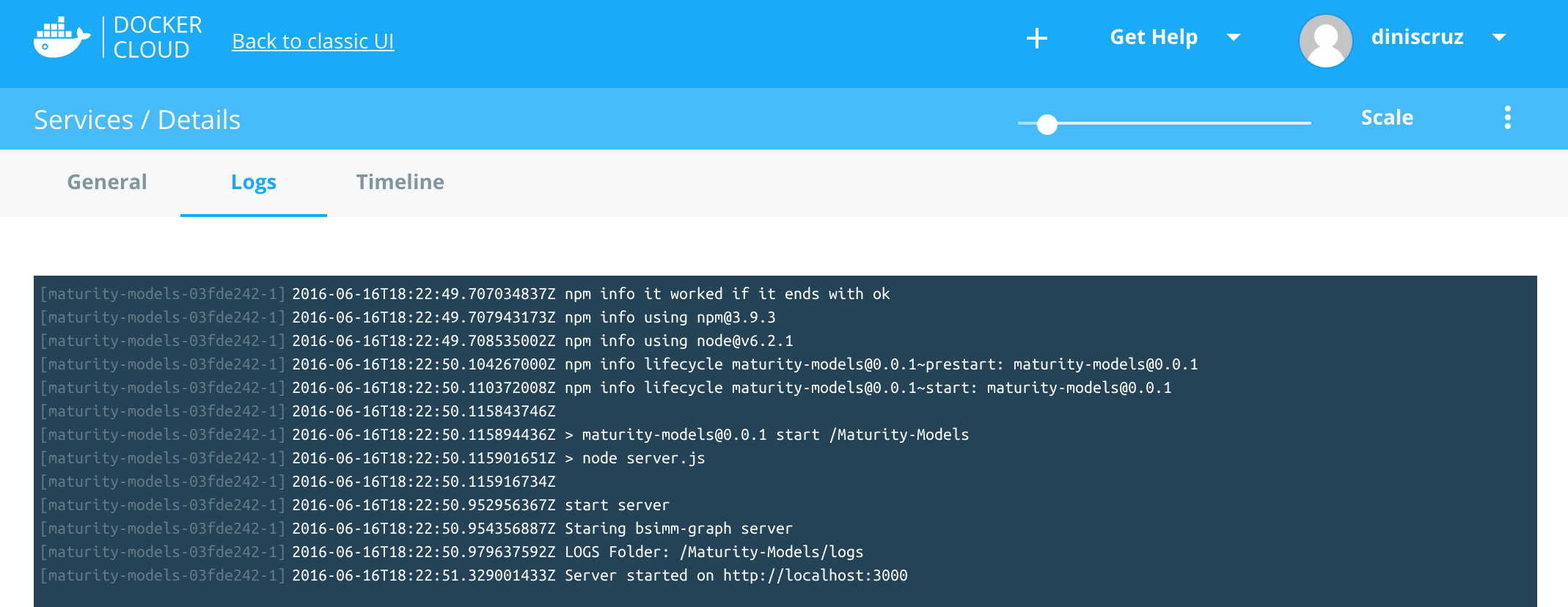Open the three-dot service actions menu
This screenshot has height=607, width=1568.
point(1507,117)
